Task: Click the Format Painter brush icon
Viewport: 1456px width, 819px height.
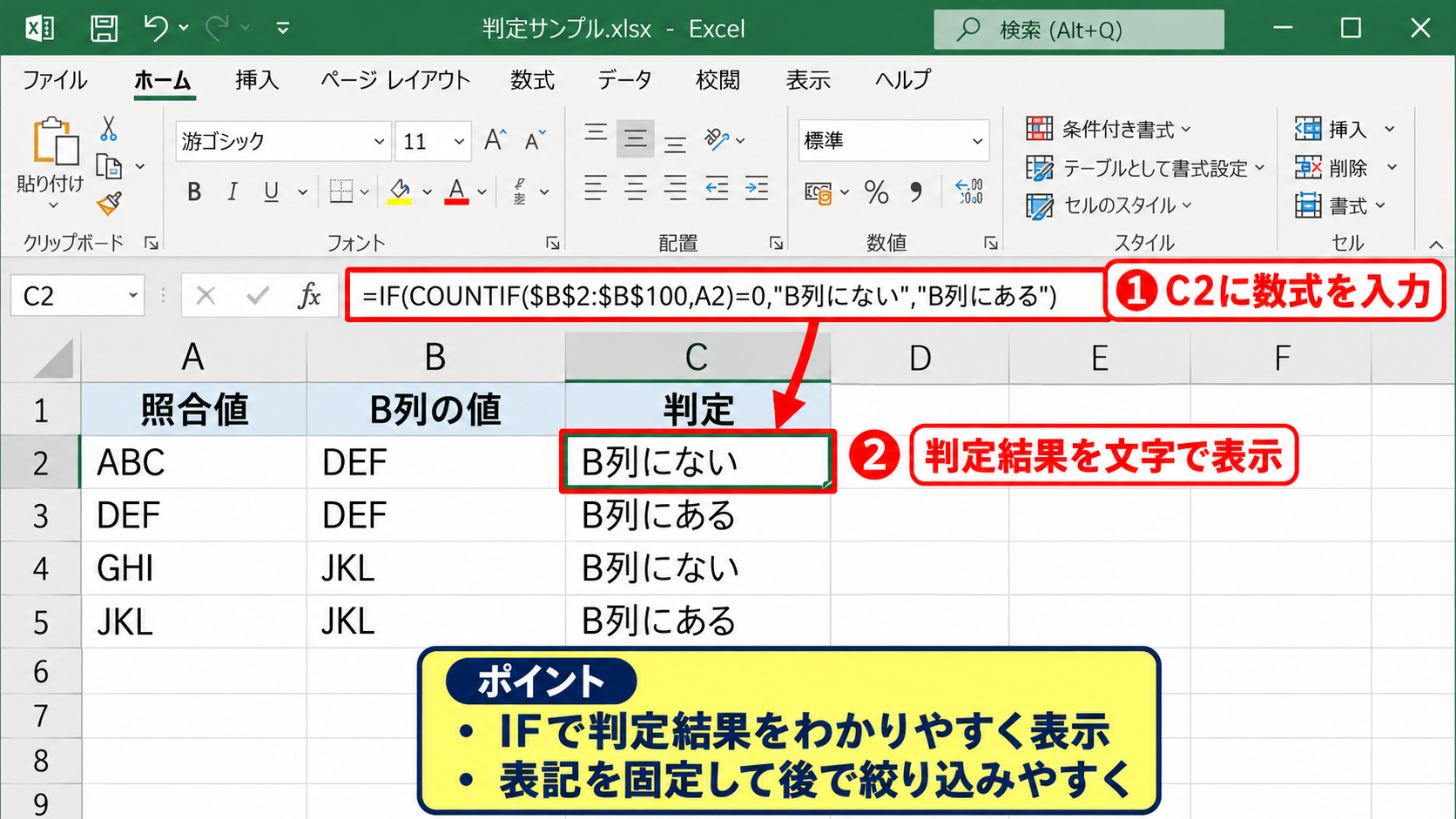Action: [109, 204]
